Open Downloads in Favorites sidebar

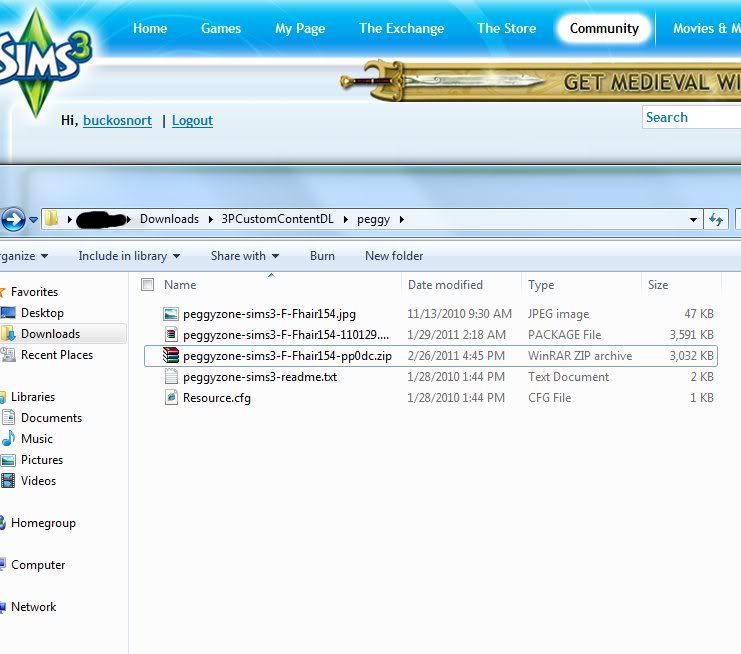pyautogui.click(x=50, y=334)
